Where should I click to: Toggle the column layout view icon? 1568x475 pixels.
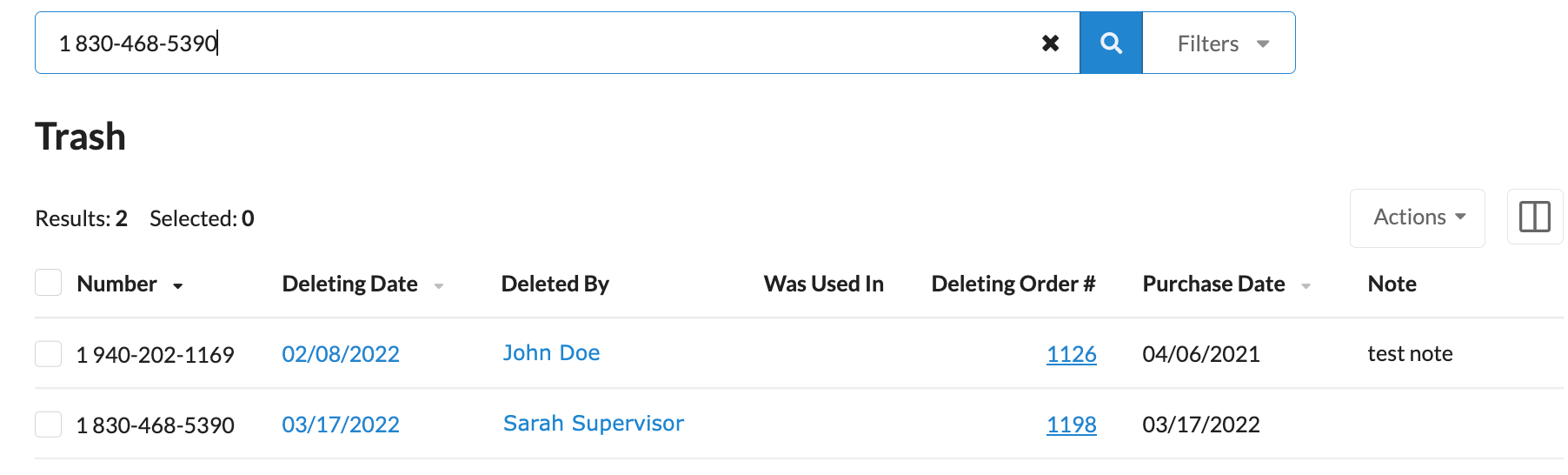tap(1534, 217)
